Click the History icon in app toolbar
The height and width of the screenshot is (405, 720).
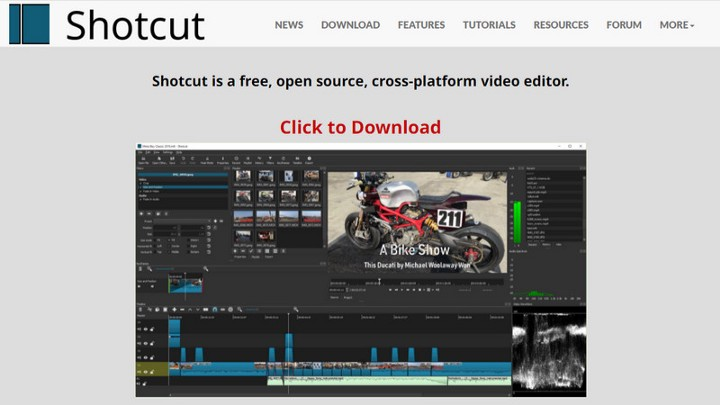pos(259,160)
